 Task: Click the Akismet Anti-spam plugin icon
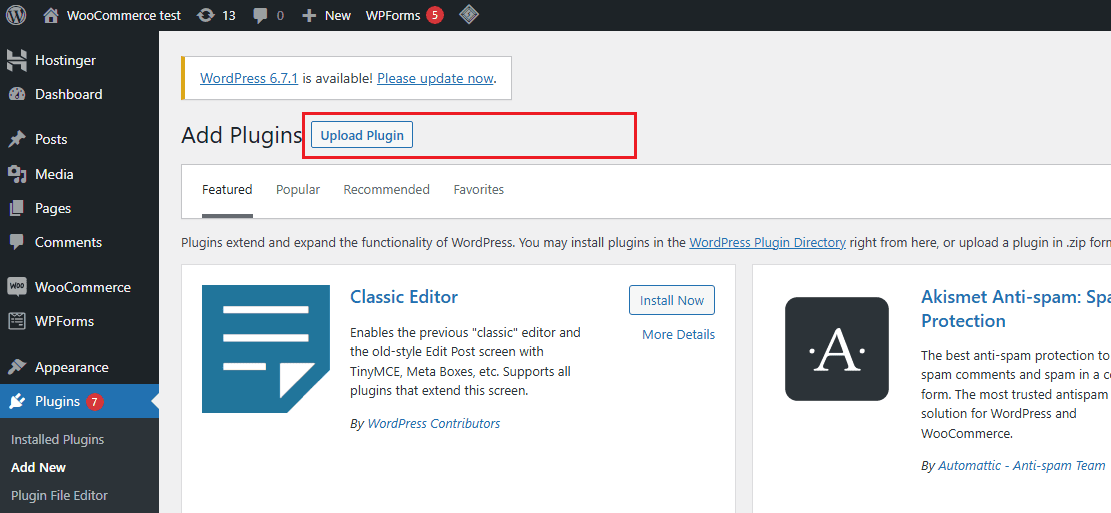[836, 349]
